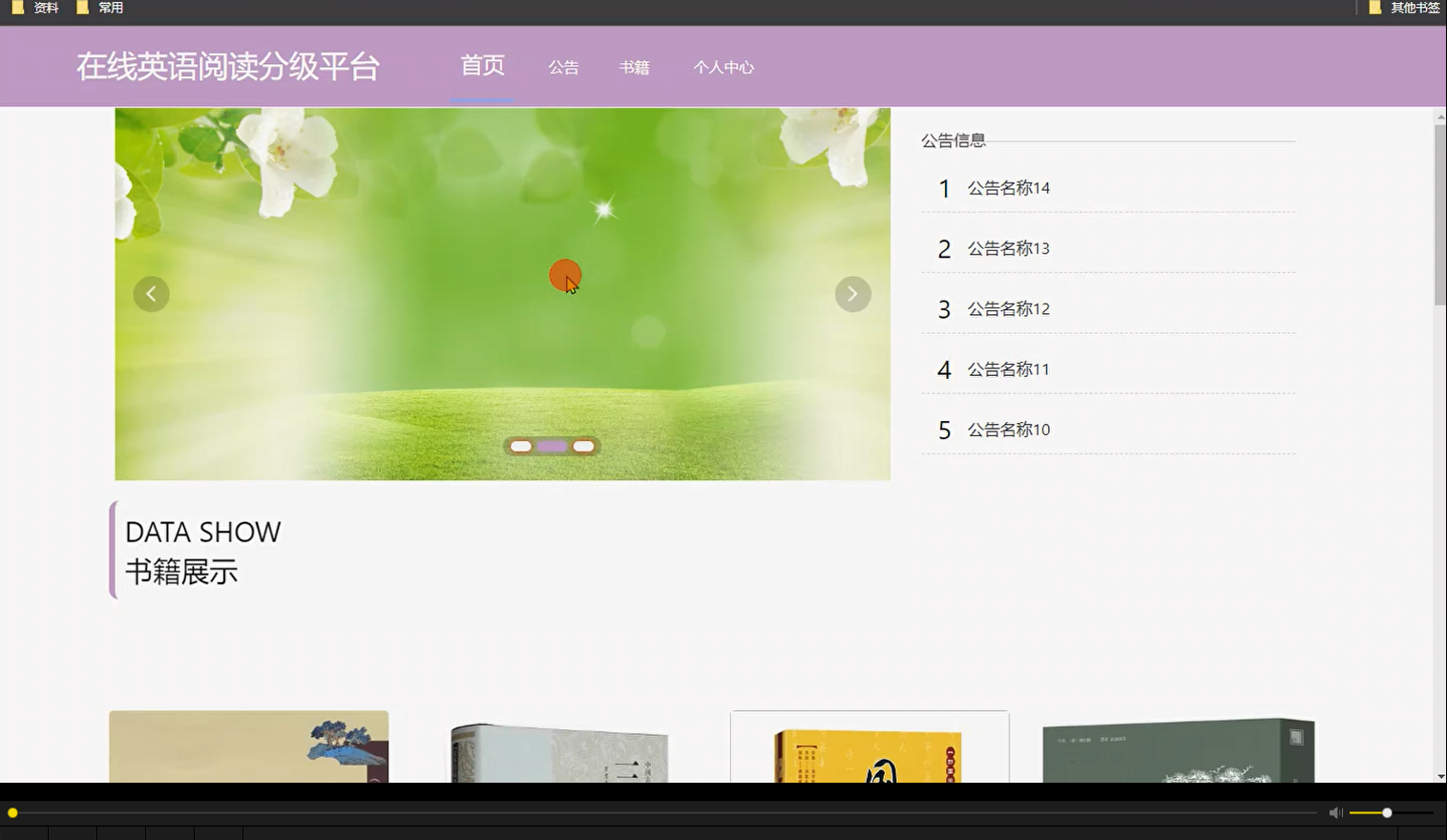Open the 个人中心 menu item
This screenshot has height=840, width=1447.
723,67
